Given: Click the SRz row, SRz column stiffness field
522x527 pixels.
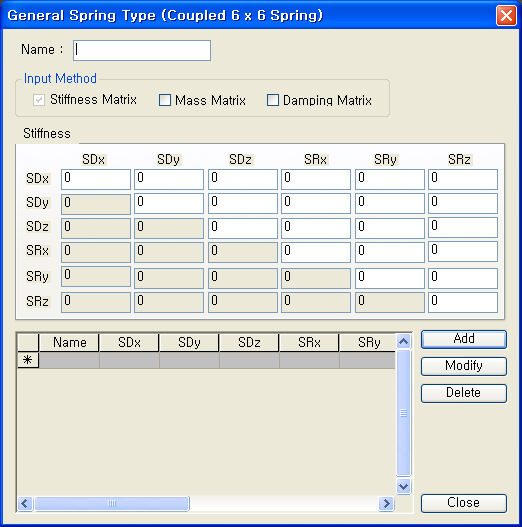Looking at the screenshot, I should 463,302.
